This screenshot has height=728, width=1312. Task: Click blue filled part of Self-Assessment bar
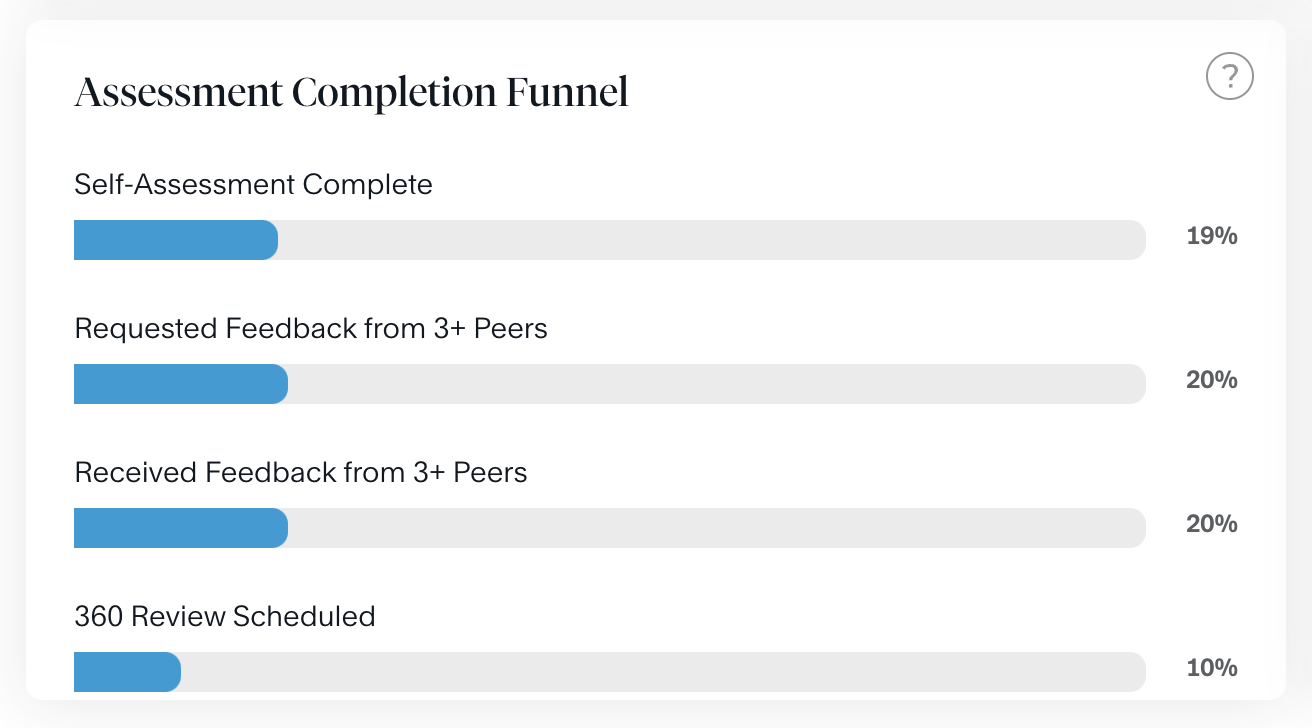click(x=175, y=240)
